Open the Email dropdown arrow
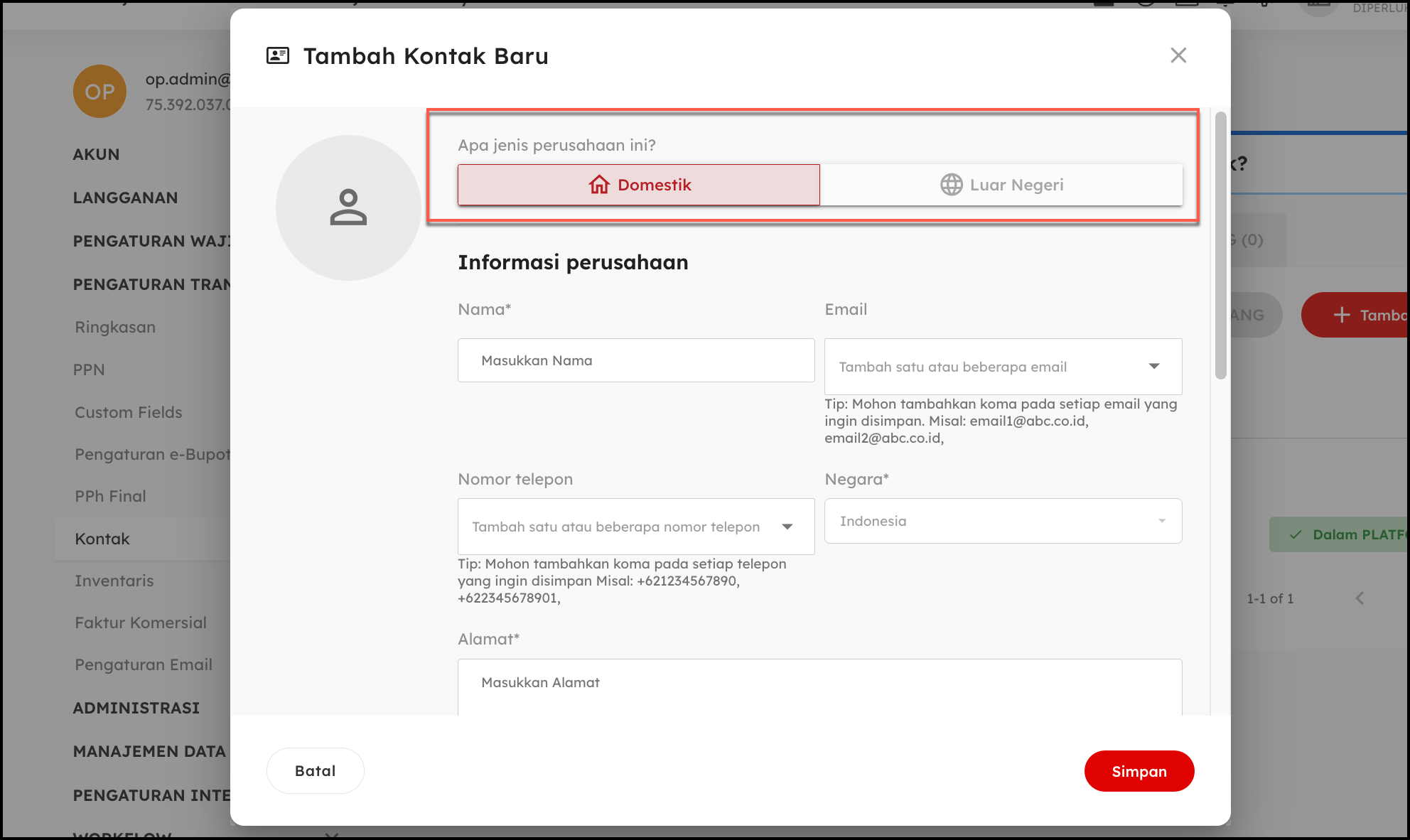The image size is (1410, 840). point(1154,367)
